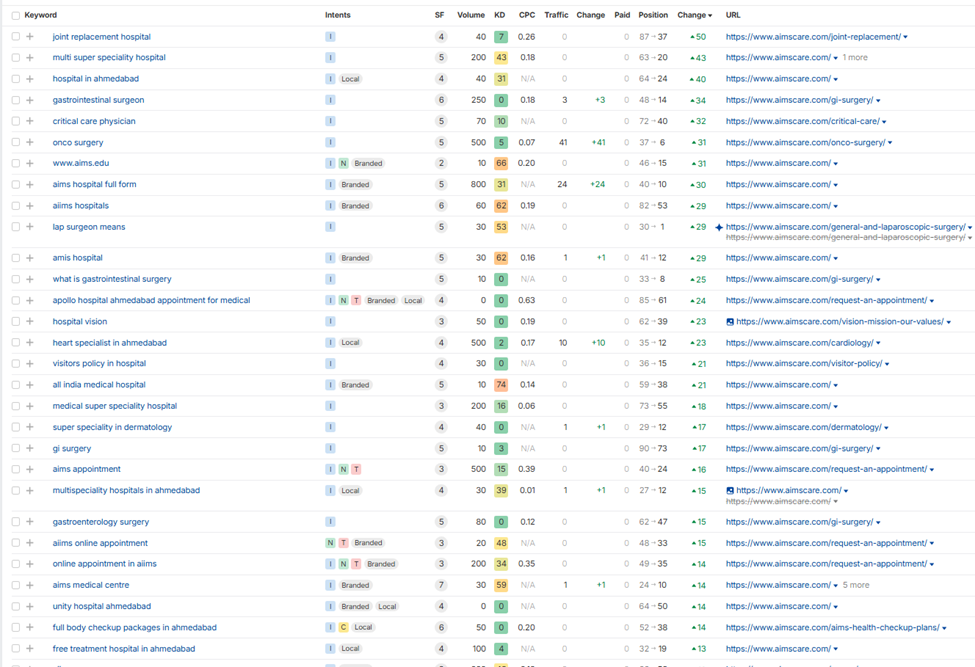The image size is (975, 667).
Task: Add 'aims medical centre' using plus icon
Action: (30, 585)
